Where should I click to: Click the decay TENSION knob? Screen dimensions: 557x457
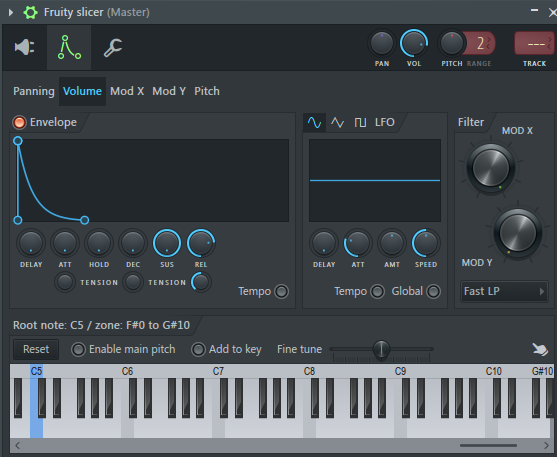(x=133, y=282)
